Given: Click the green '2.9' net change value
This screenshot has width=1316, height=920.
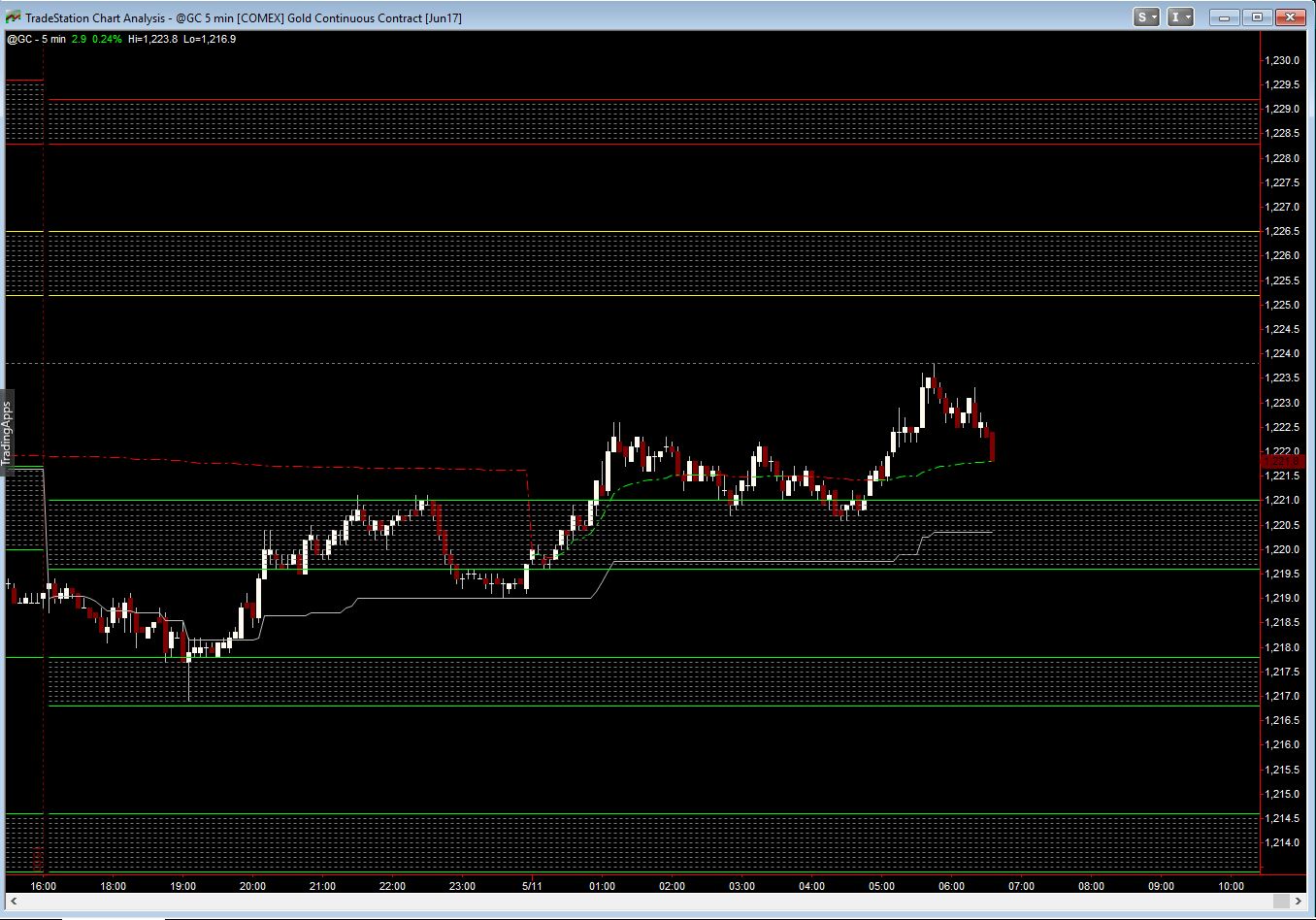Looking at the screenshot, I should coord(79,39).
